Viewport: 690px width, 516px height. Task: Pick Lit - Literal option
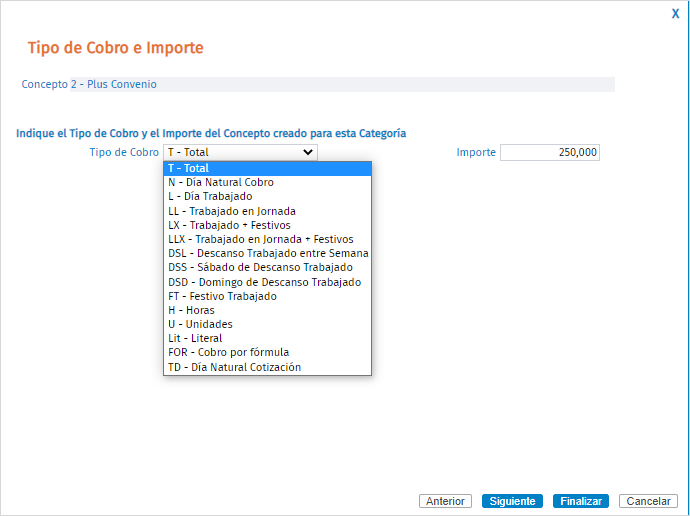click(267, 339)
